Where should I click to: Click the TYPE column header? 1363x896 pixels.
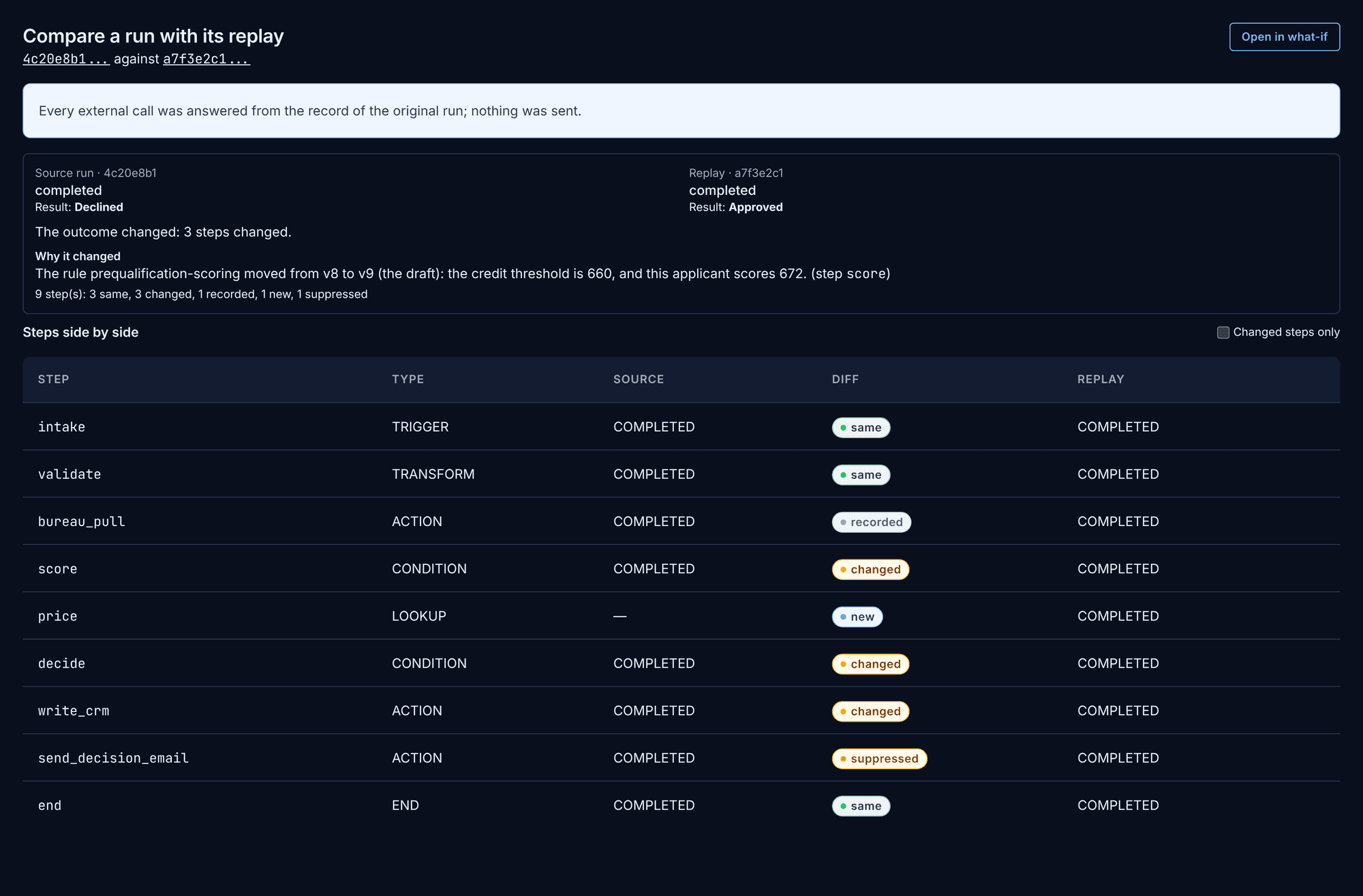pos(408,380)
